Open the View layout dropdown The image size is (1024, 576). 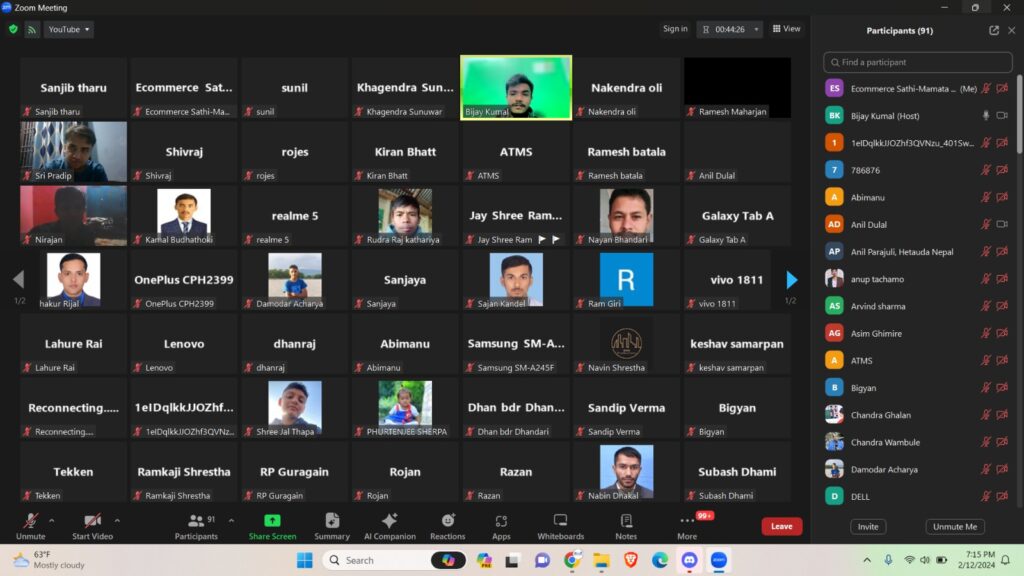point(786,29)
